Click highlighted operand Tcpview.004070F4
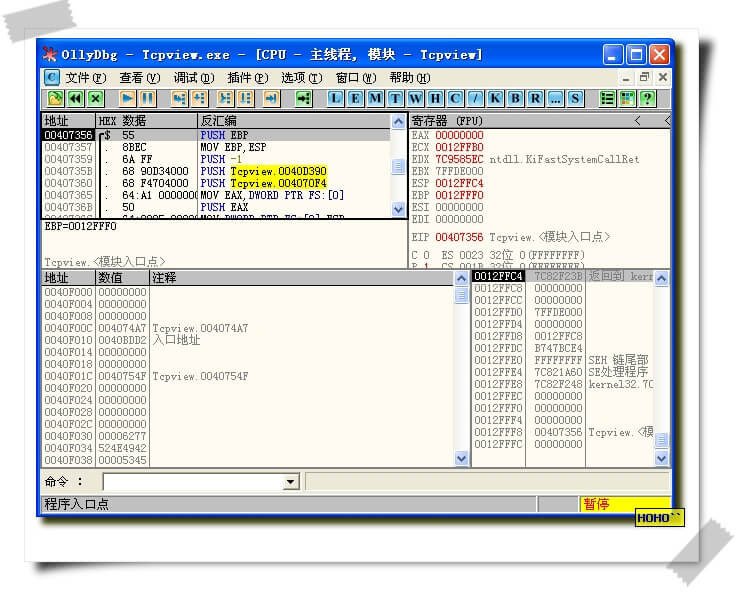The width and height of the screenshot is (739, 592). (x=279, y=183)
